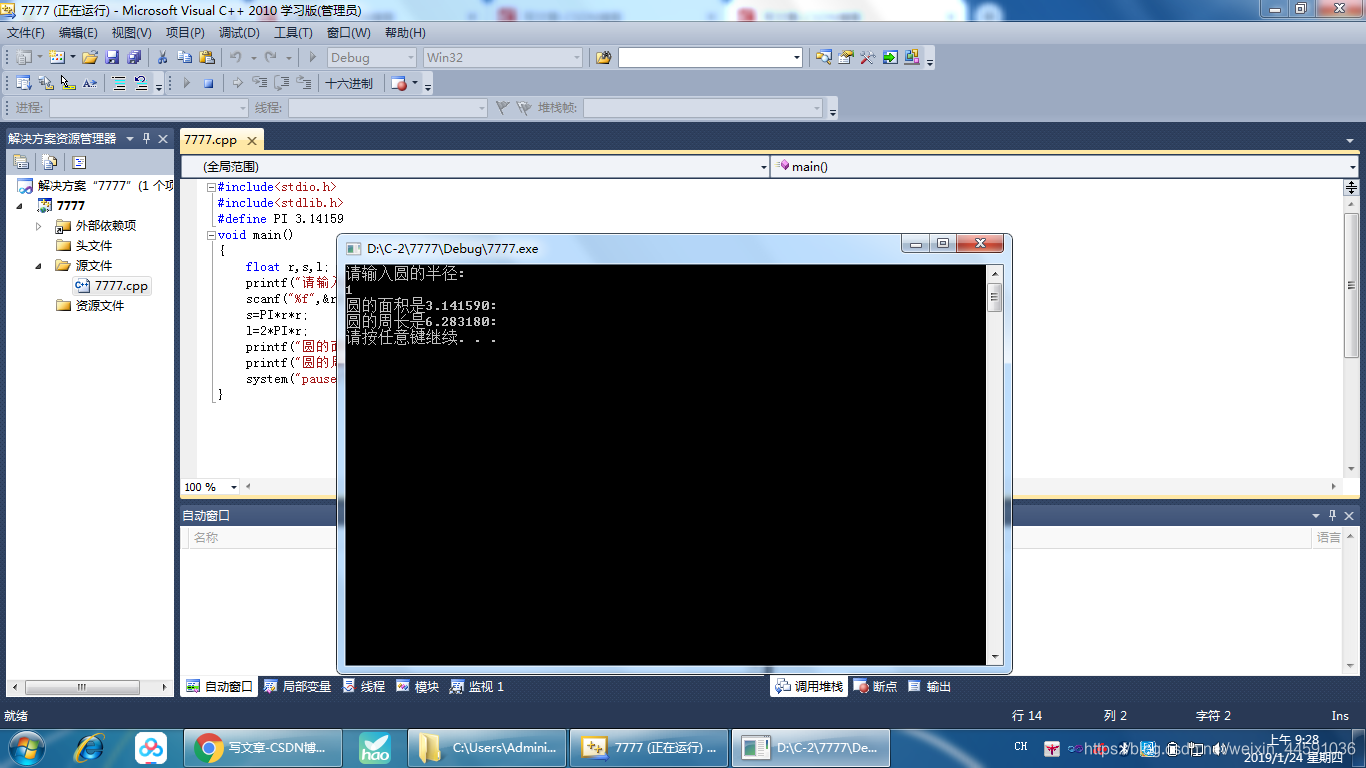Click the Save floppy disk icon
The width and height of the screenshot is (1366, 768).
click(x=112, y=58)
